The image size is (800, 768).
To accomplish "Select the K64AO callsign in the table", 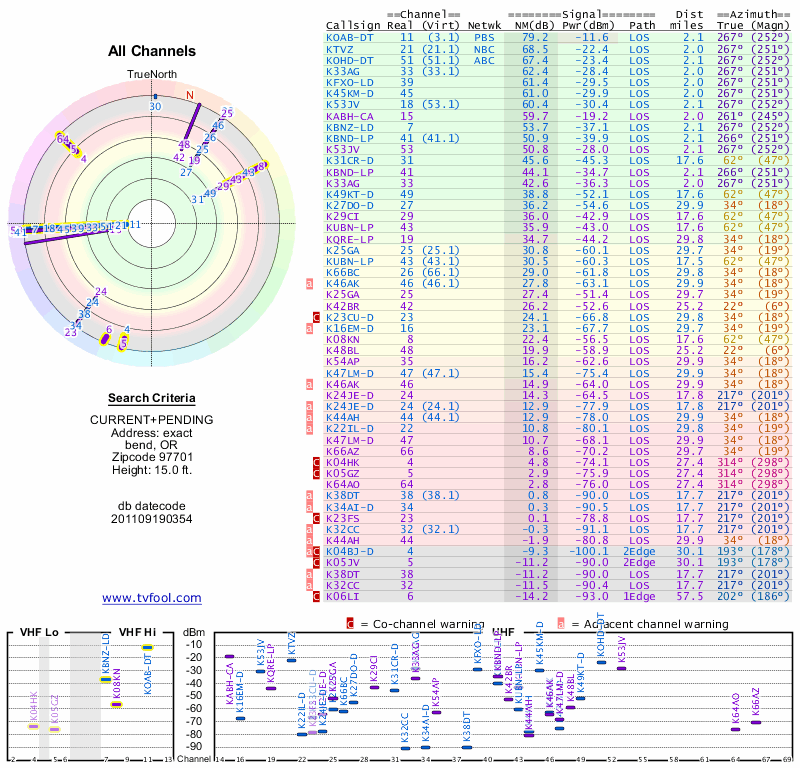I will pos(343,485).
